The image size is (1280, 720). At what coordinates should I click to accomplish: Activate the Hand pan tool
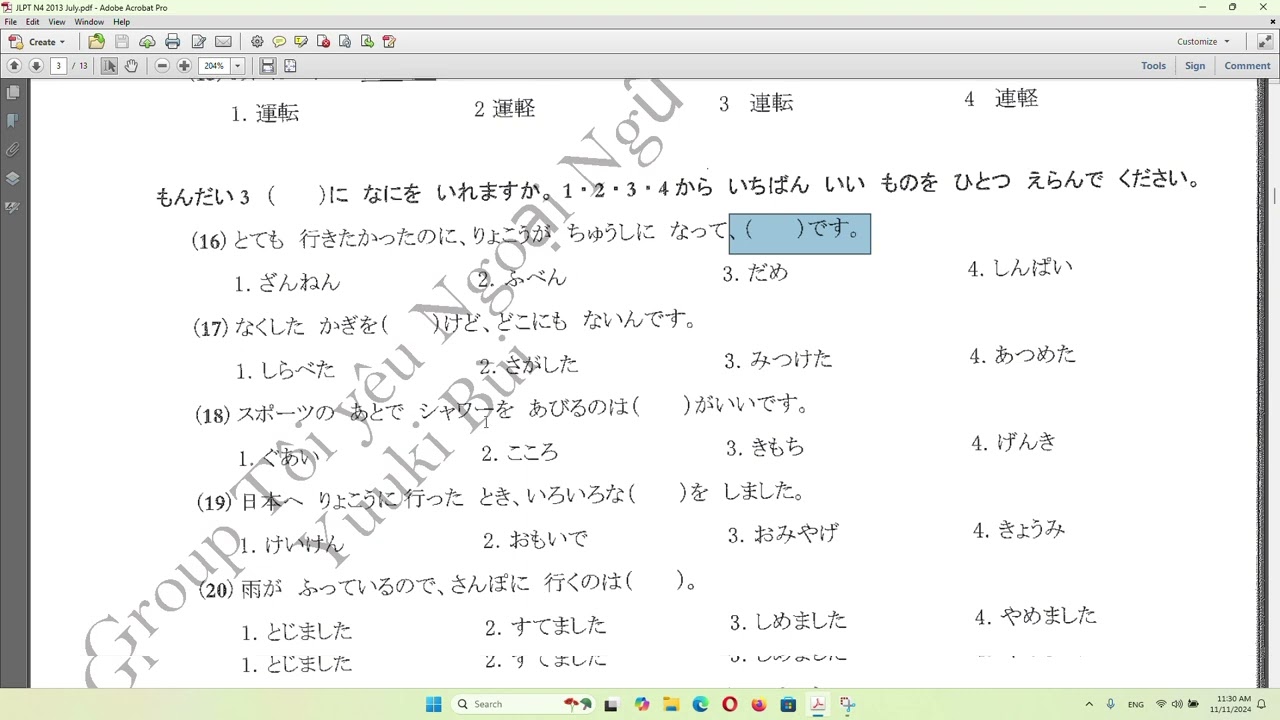(131, 66)
